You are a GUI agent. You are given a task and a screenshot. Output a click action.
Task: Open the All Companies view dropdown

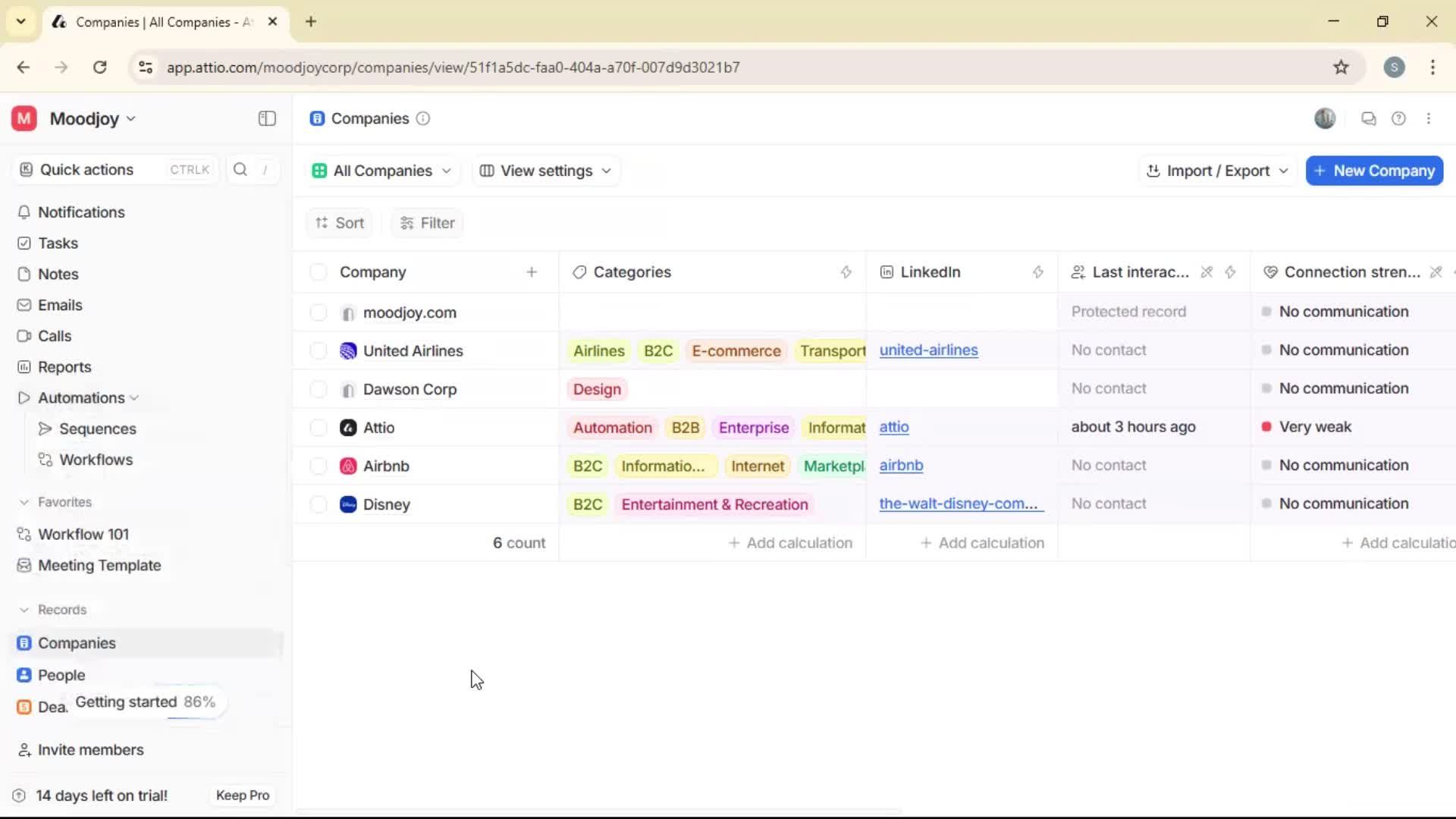pyautogui.click(x=381, y=171)
